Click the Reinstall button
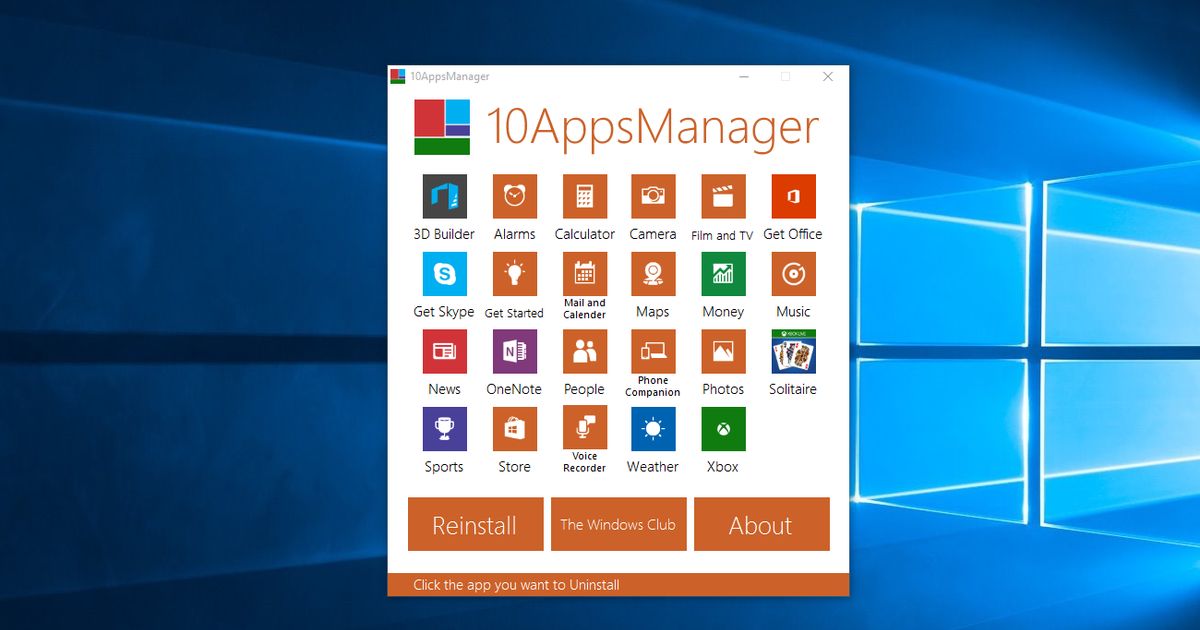Image resolution: width=1200 pixels, height=630 pixels. (x=476, y=524)
